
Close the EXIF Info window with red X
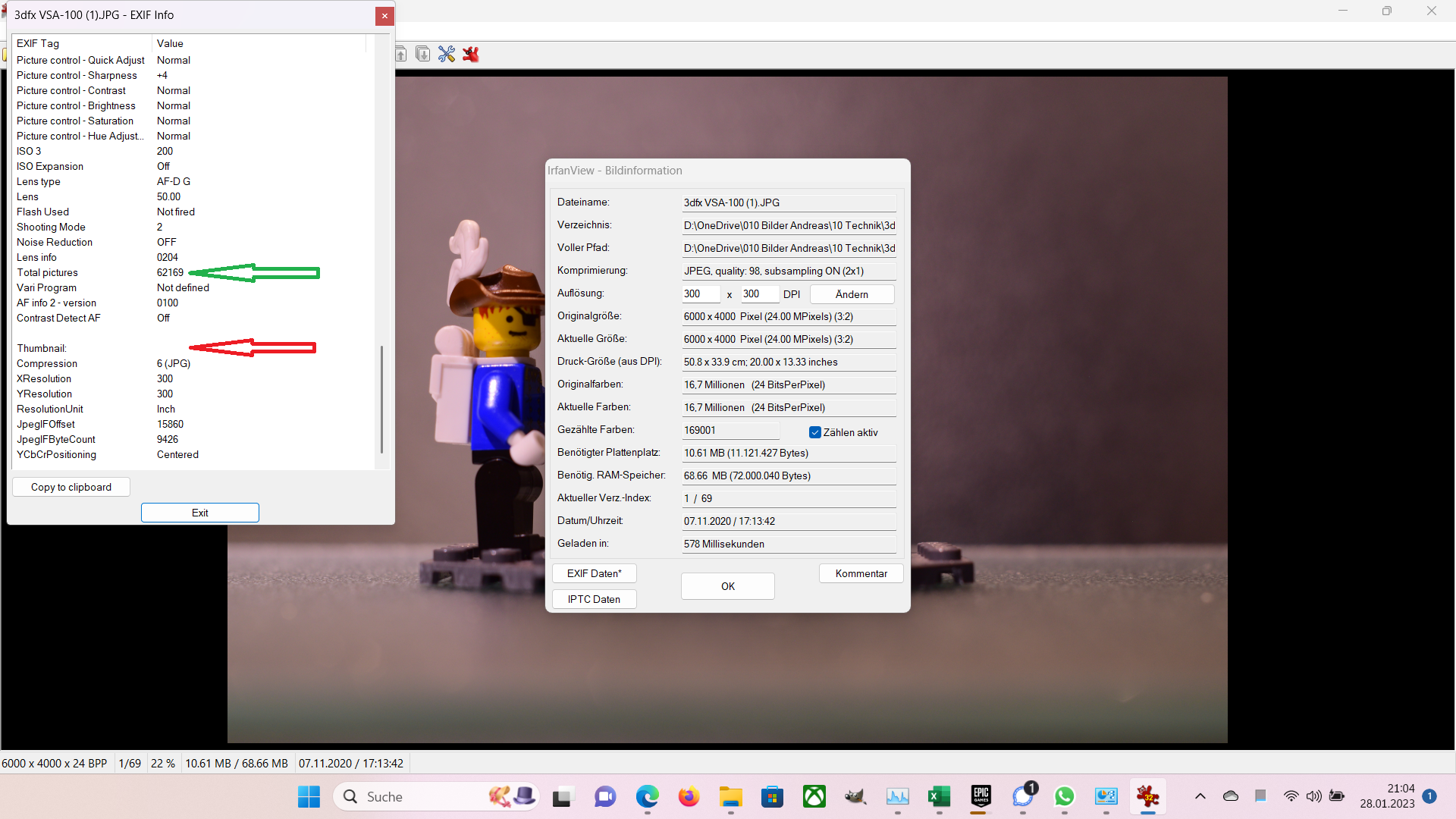coord(384,16)
